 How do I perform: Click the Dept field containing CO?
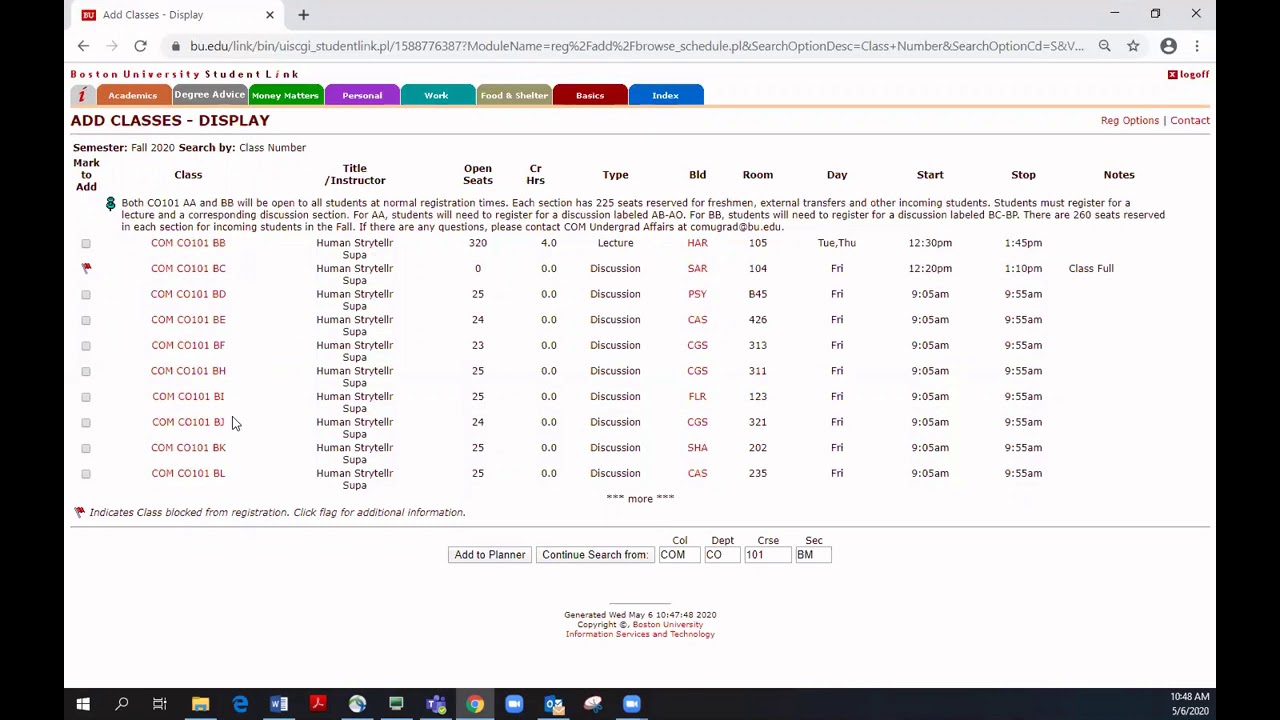(722, 555)
